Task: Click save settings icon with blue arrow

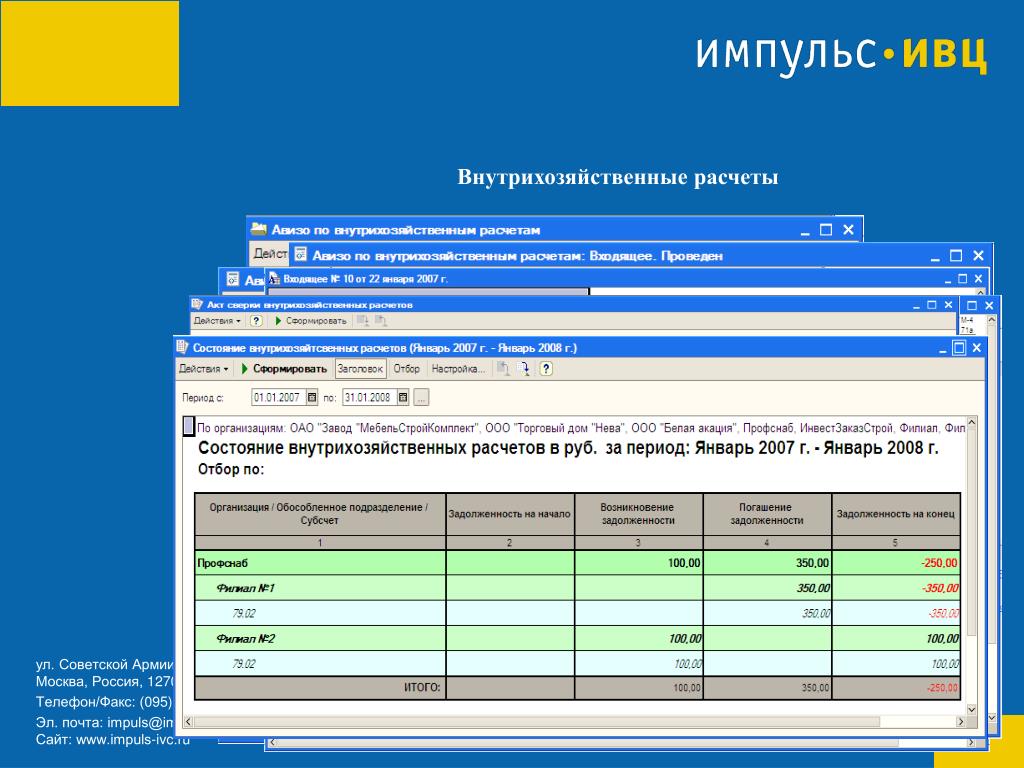Action: click(x=523, y=369)
